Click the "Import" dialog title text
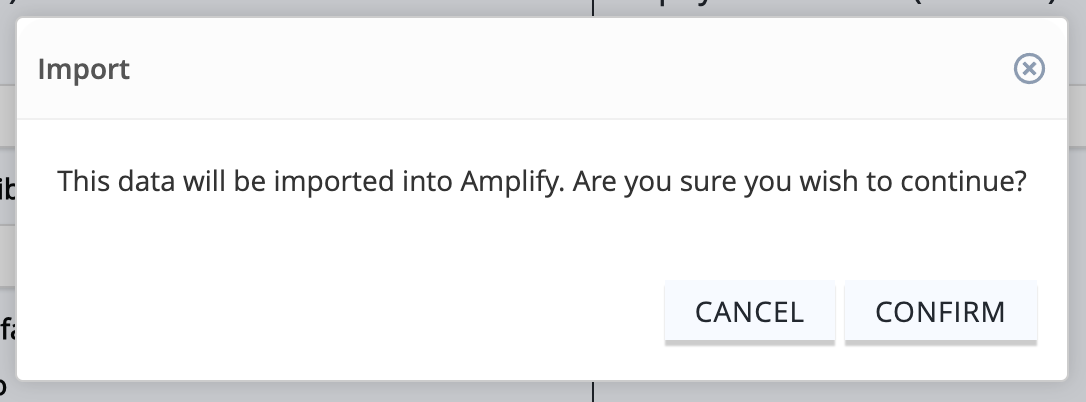 click(x=84, y=70)
